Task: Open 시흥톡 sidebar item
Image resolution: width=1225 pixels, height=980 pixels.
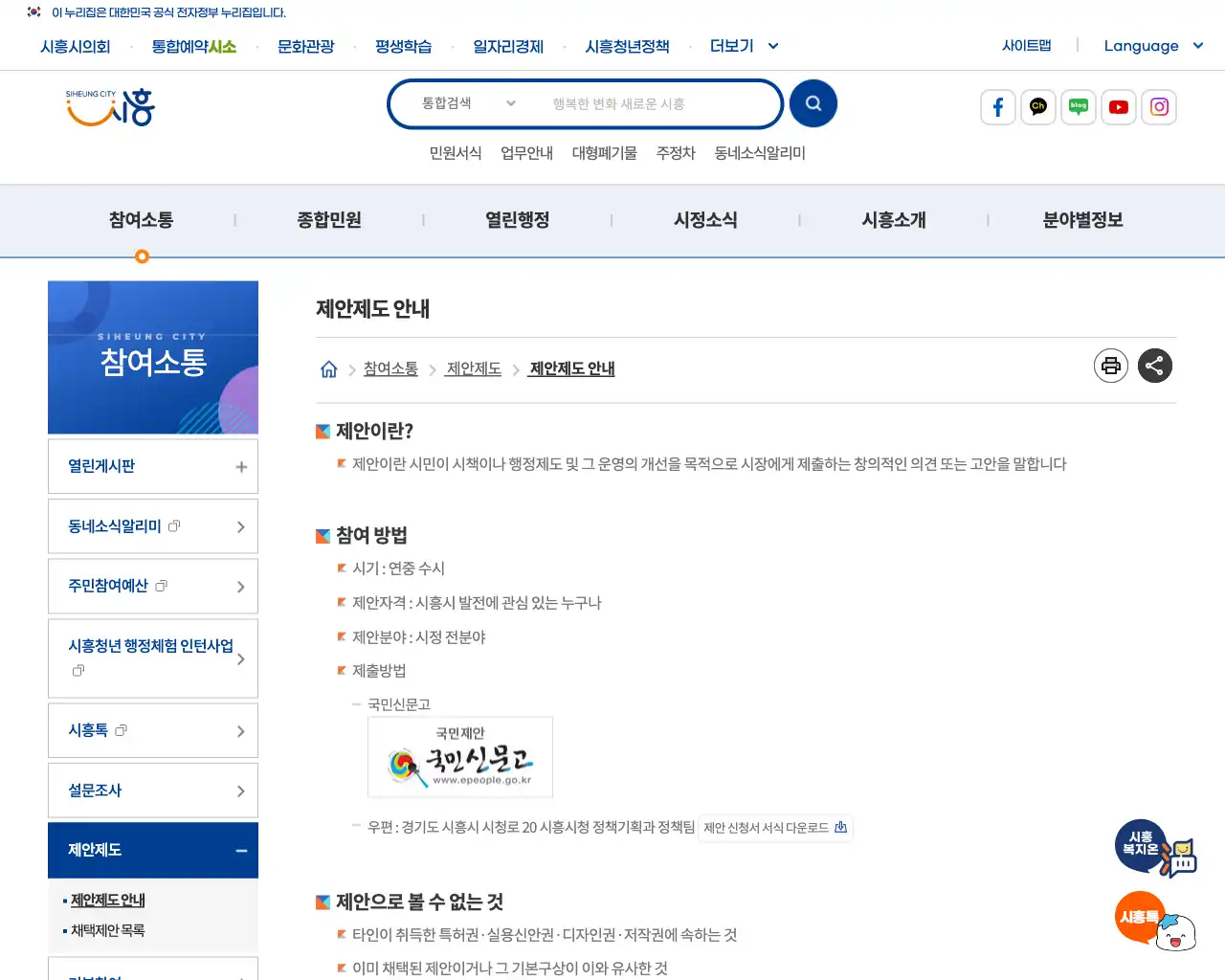Action: pos(153,730)
